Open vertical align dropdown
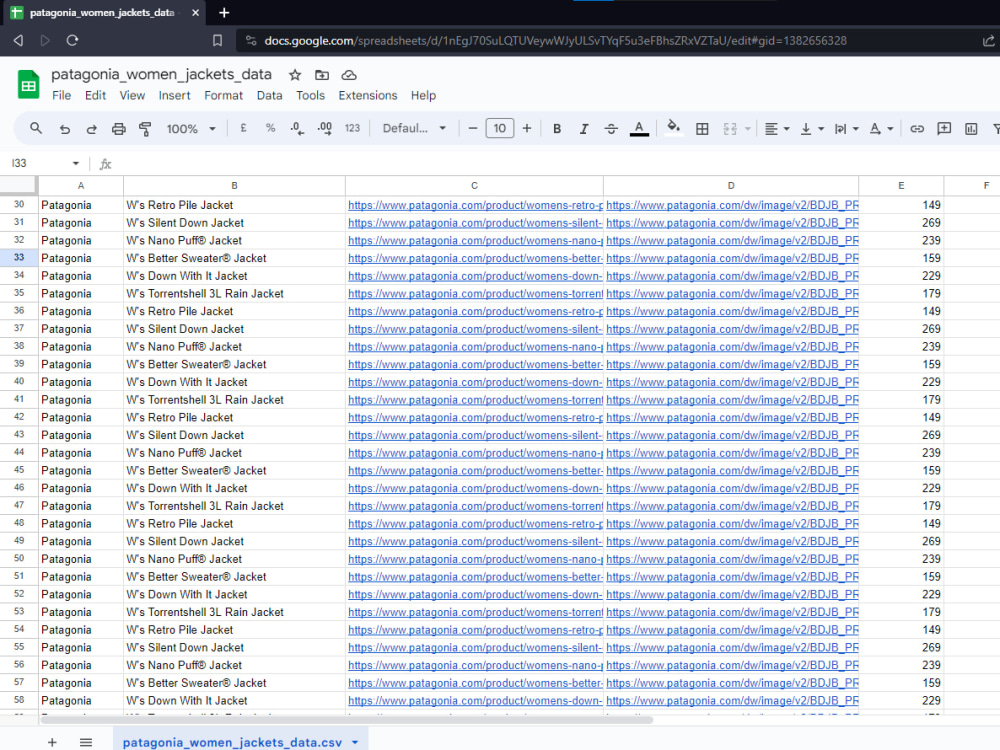Image resolution: width=1000 pixels, height=750 pixels. [812, 129]
